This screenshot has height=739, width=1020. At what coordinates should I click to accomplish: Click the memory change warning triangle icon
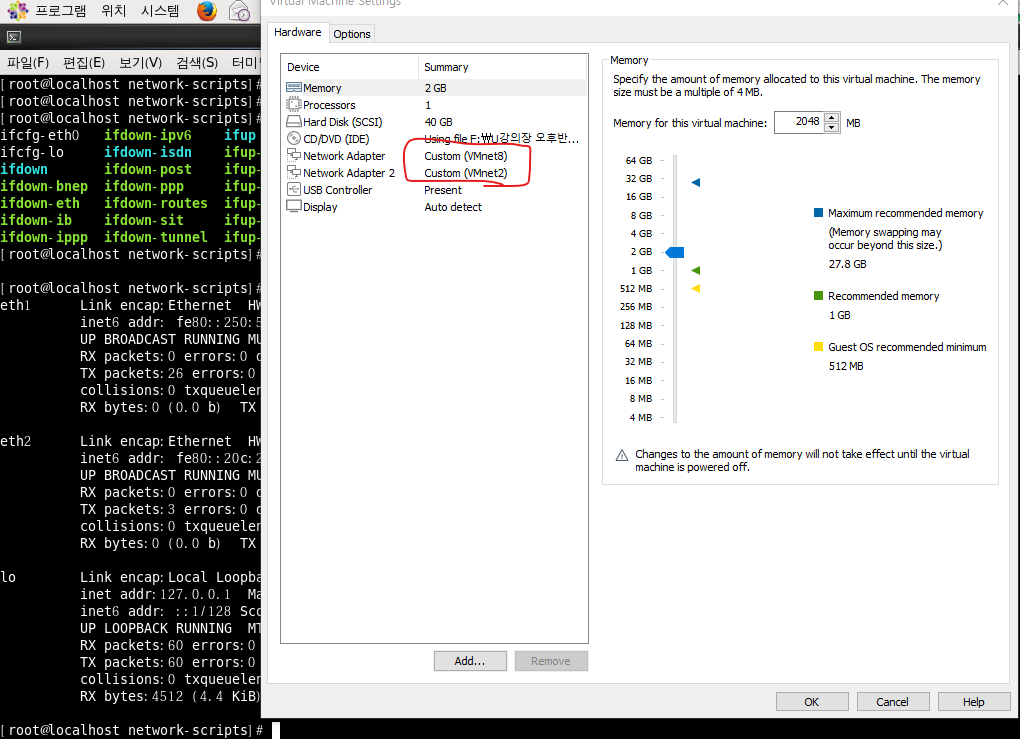[x=622, y=455]
